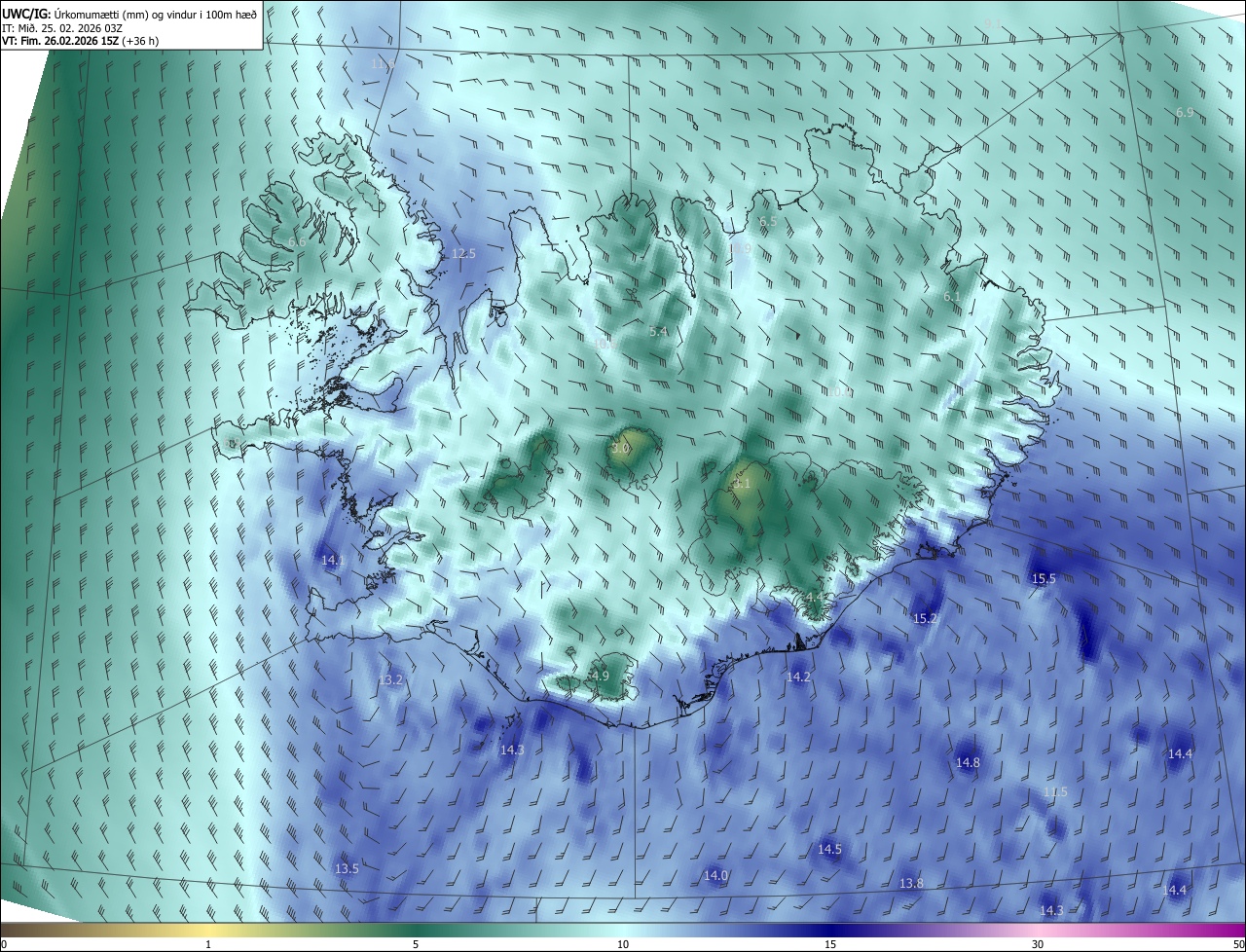Click the 3.0 value on the glacier
Screen dimensions: 1246x952
pos(620,448)
